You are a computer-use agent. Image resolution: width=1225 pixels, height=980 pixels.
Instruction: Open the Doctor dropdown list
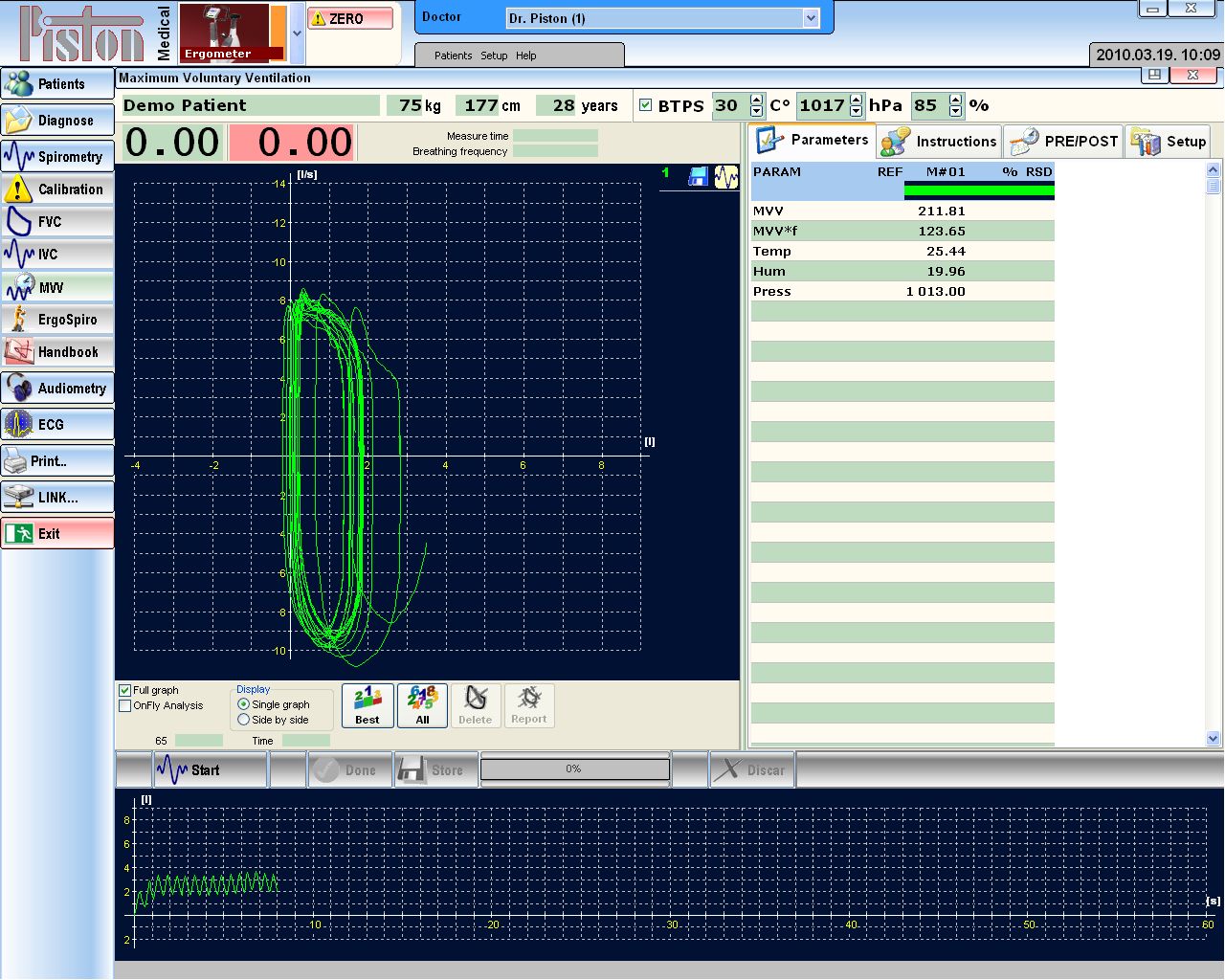tap(811, 18)
